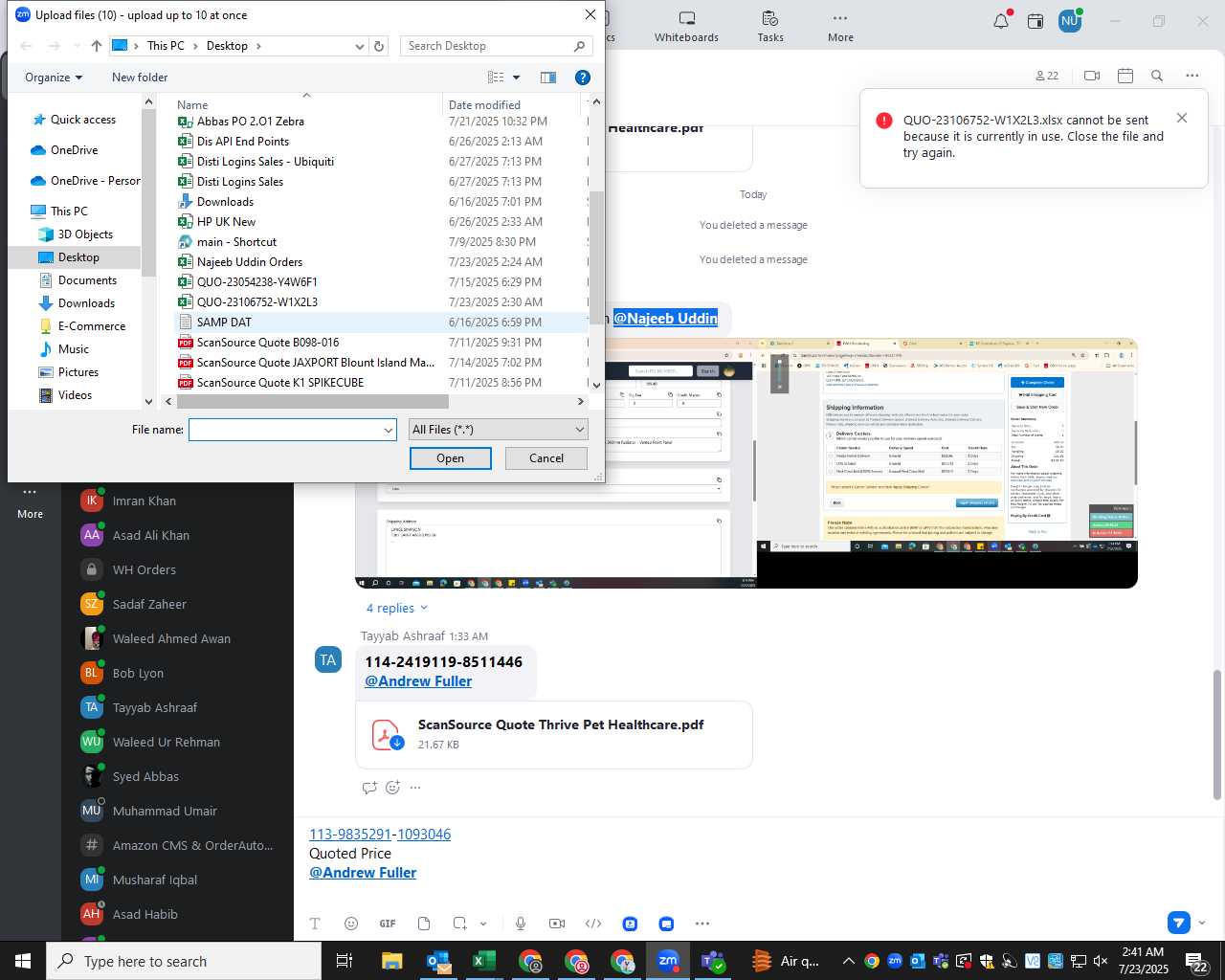The image size is (1225, 980).
Task: Click the file list horizontal scrollbar
Action: click(x=312, y=402)
